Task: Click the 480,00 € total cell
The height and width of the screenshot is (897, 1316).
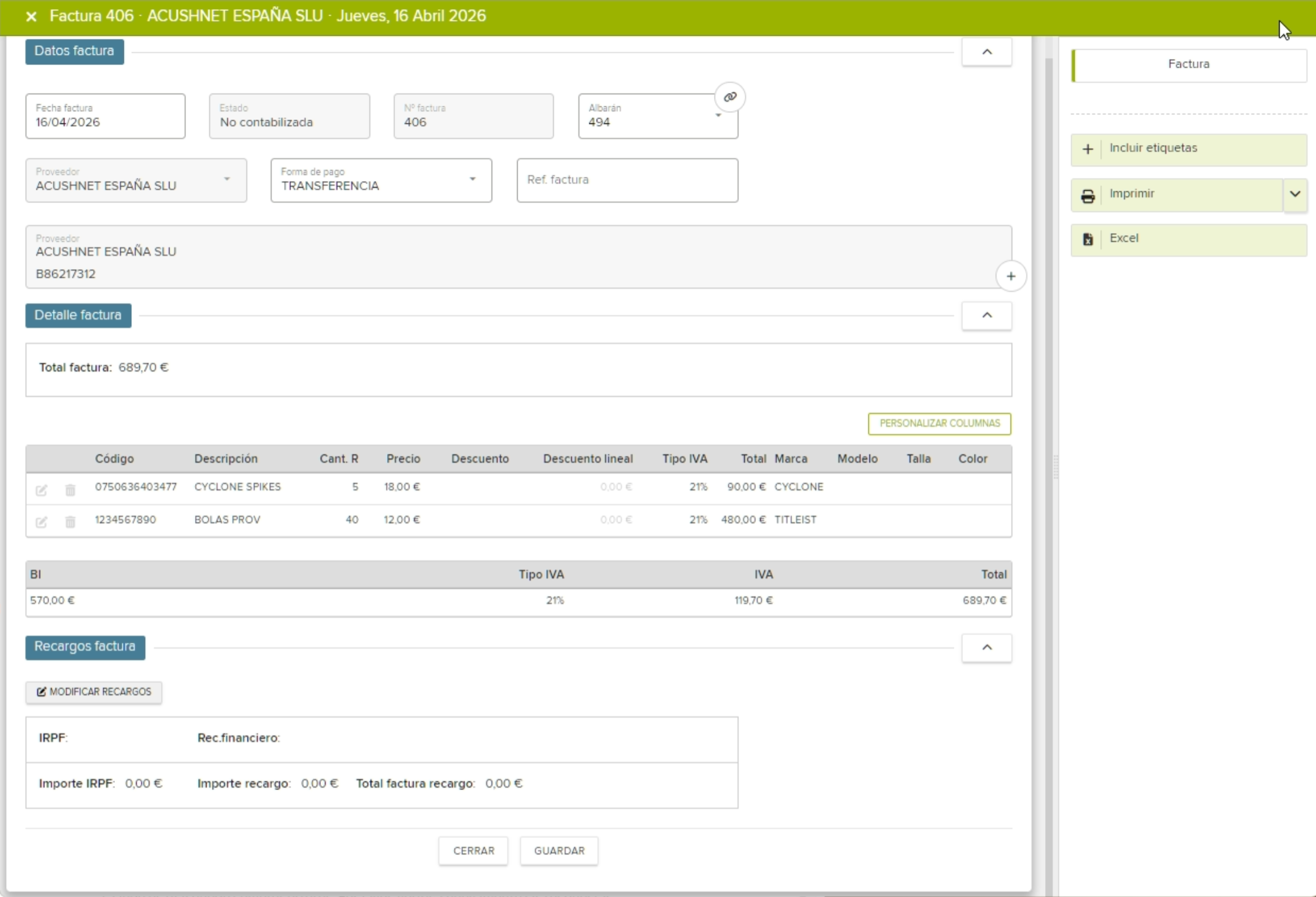Action: coord(743,520)
